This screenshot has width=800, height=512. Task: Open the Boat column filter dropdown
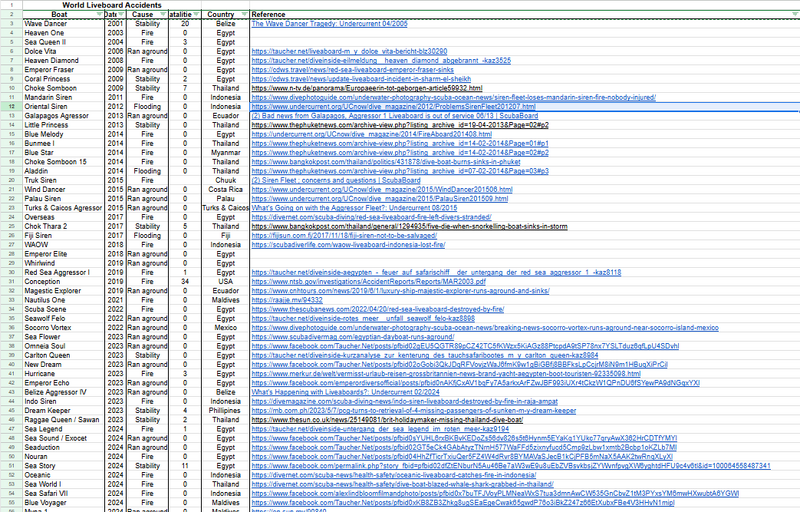pyautogui.click(x=97, y=15)
